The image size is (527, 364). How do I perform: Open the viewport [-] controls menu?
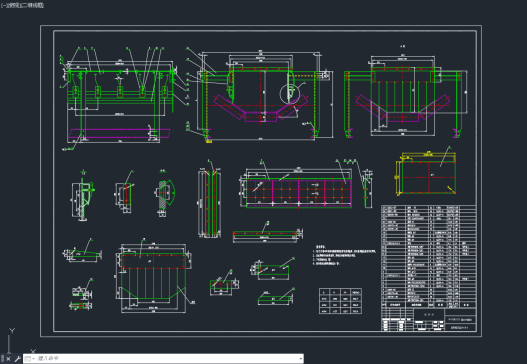[x=3, y=5]
